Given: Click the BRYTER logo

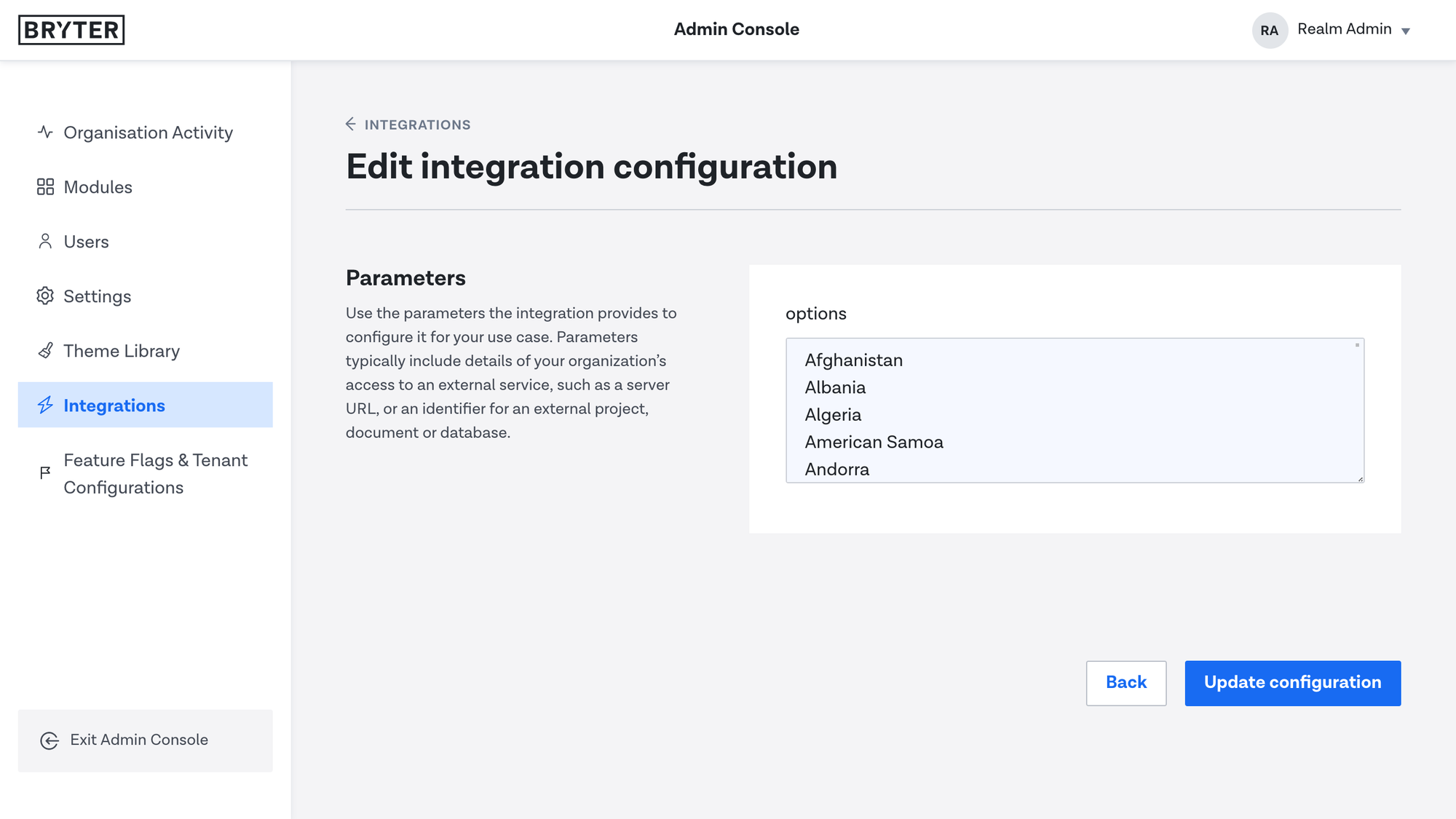Looking at the screenshot, I should (x=71, y=30).
